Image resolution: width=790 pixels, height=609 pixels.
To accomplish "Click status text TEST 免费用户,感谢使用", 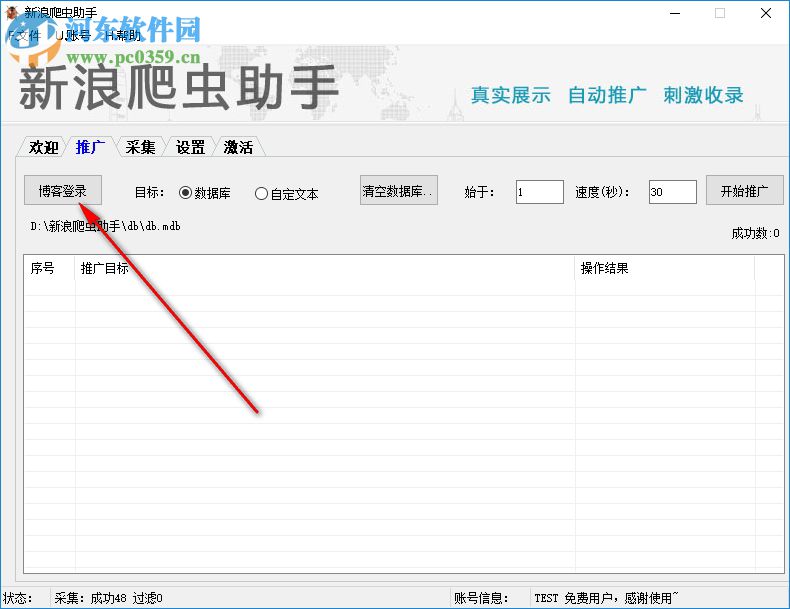I will (606, 598).
